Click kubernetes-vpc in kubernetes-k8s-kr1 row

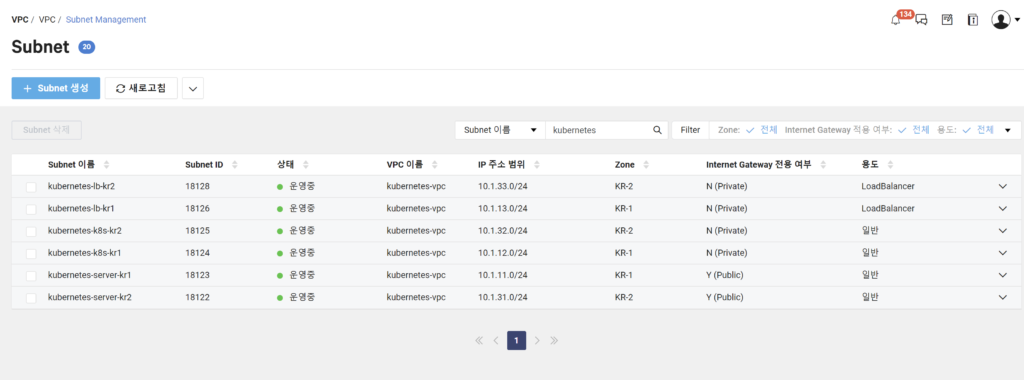click(416, 253)
